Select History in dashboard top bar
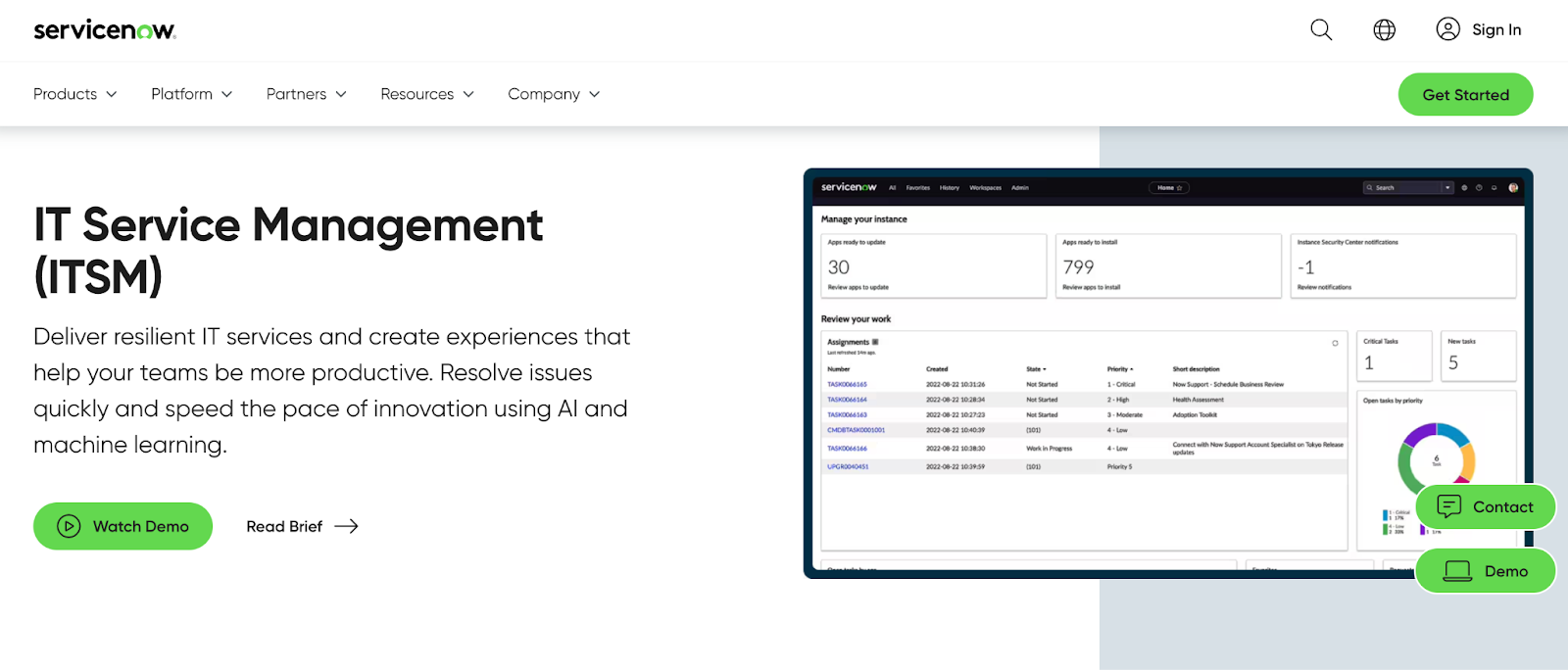The width and height of the screenshot is (1568, 670). [950, 188]
